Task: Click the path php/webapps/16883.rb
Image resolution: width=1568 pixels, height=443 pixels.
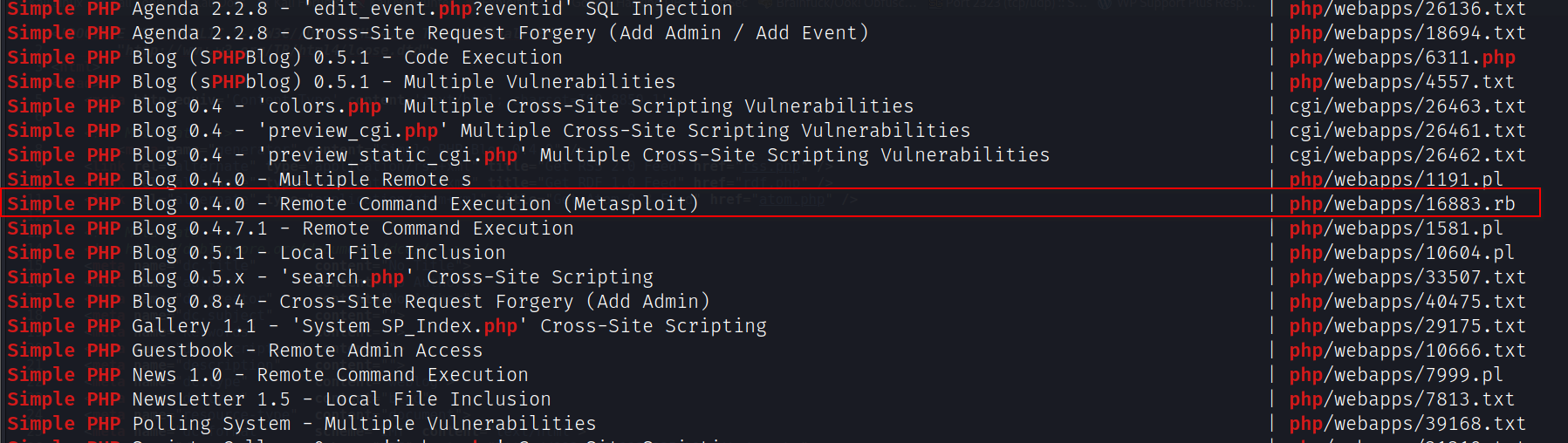Action: pos(1402,204)
